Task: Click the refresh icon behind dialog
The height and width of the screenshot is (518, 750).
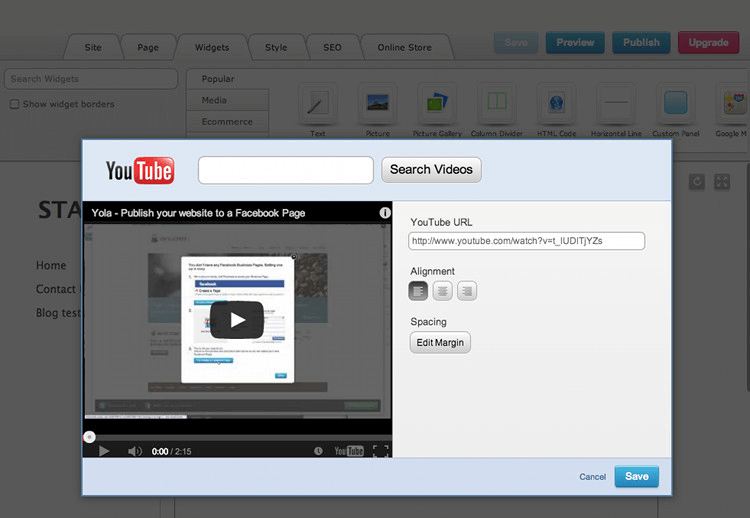Action: click(697, 182)
